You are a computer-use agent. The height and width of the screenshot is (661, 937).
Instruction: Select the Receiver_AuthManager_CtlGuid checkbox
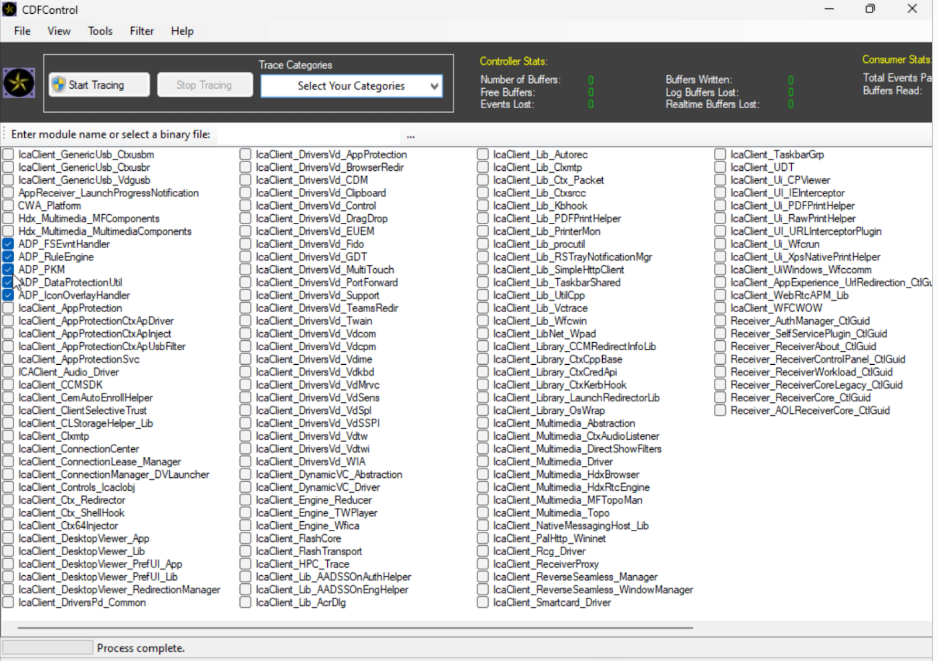pos(721,321)
